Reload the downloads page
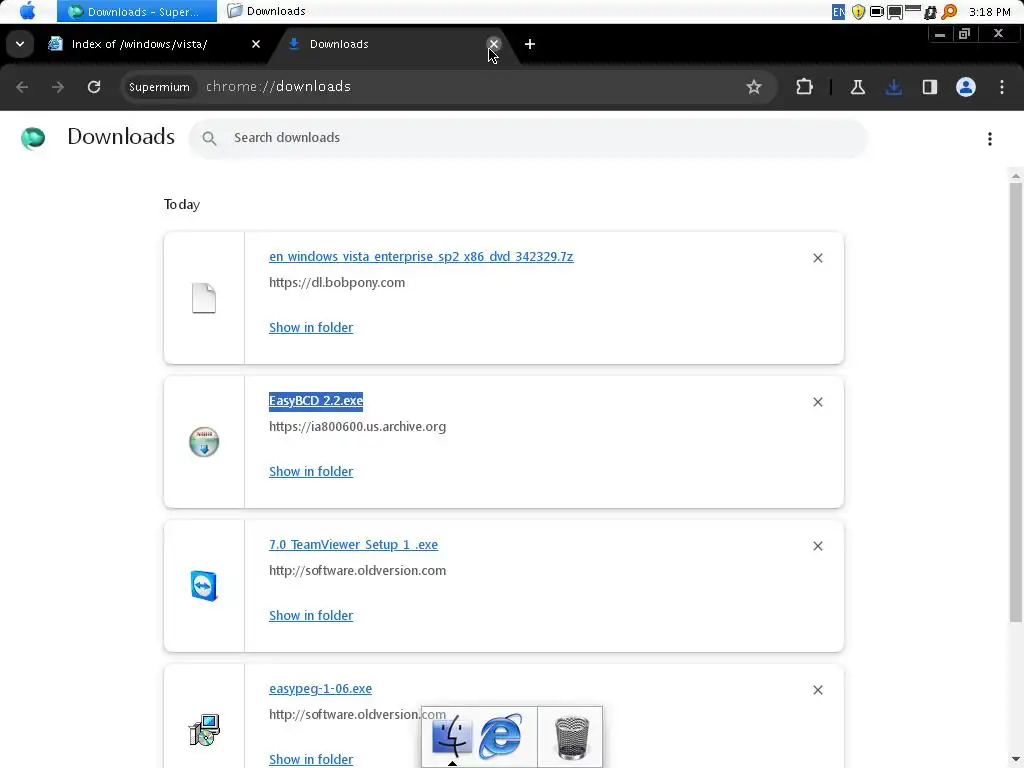 point(94,87)
